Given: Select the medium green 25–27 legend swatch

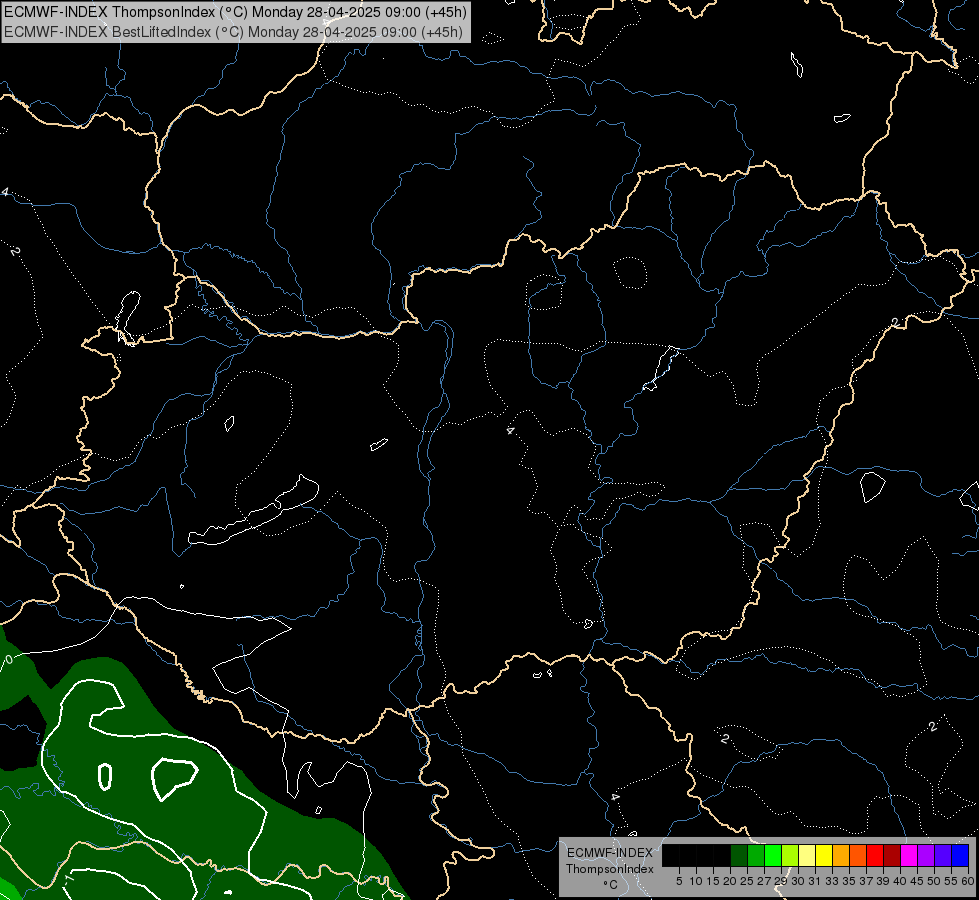Looking at the screenshot, I should click(x=756, y=855).
